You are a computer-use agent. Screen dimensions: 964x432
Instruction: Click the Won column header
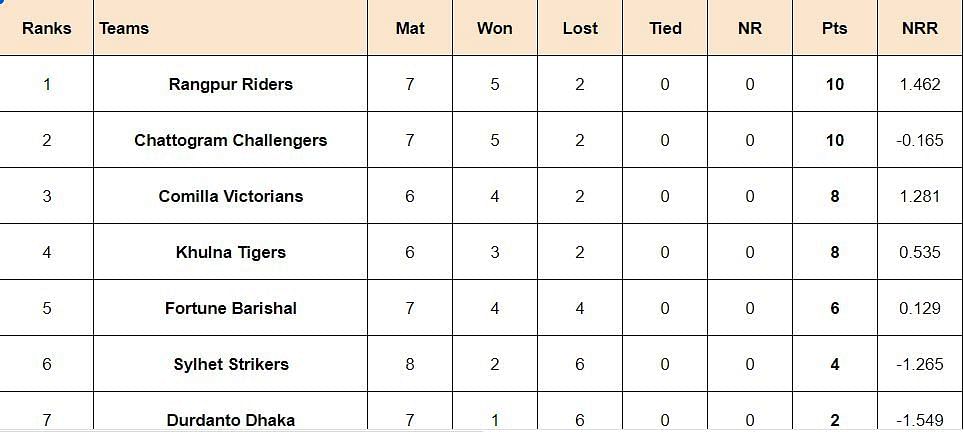point(495,28)
